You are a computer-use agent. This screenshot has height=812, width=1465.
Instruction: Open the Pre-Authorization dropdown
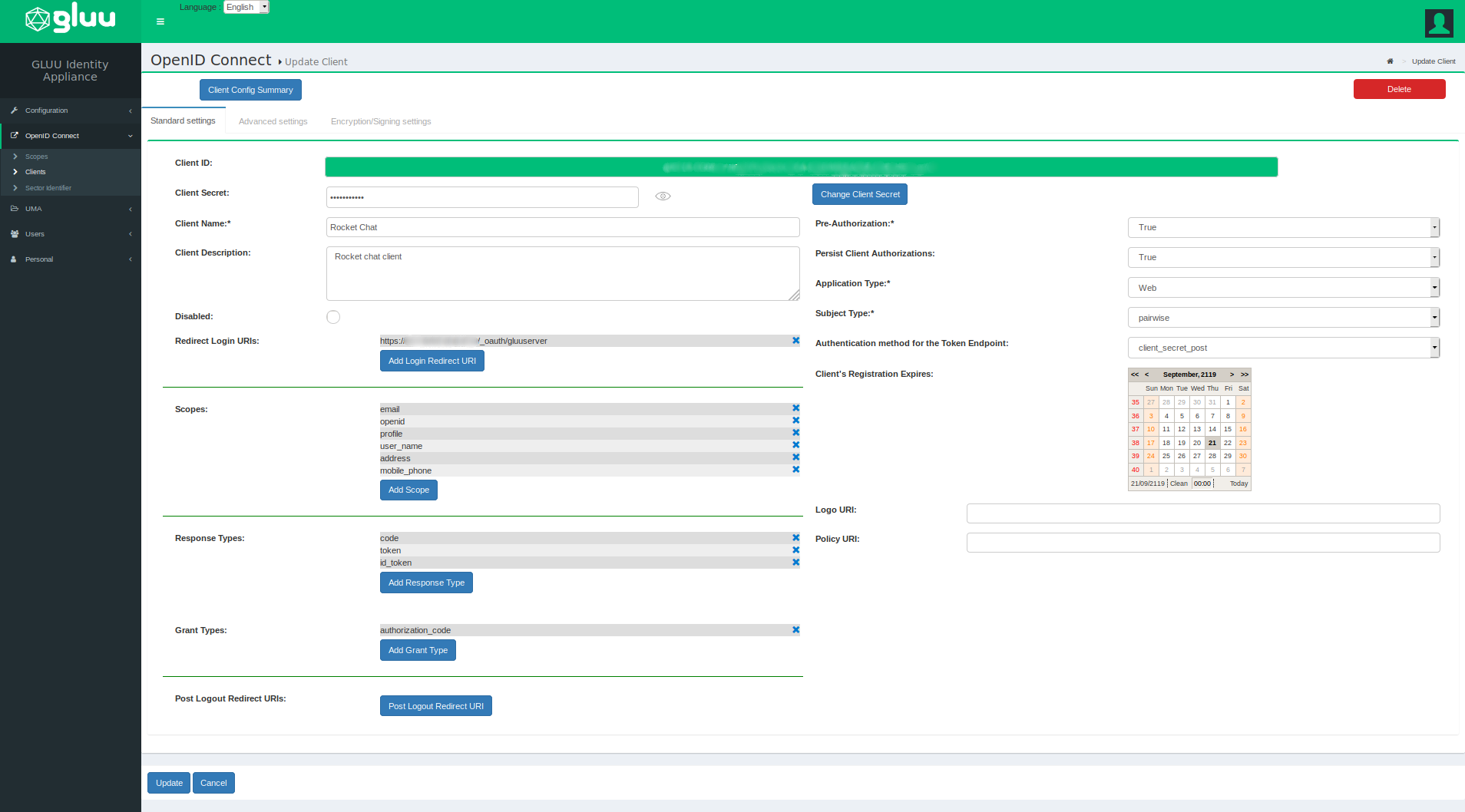point(1283,227)
